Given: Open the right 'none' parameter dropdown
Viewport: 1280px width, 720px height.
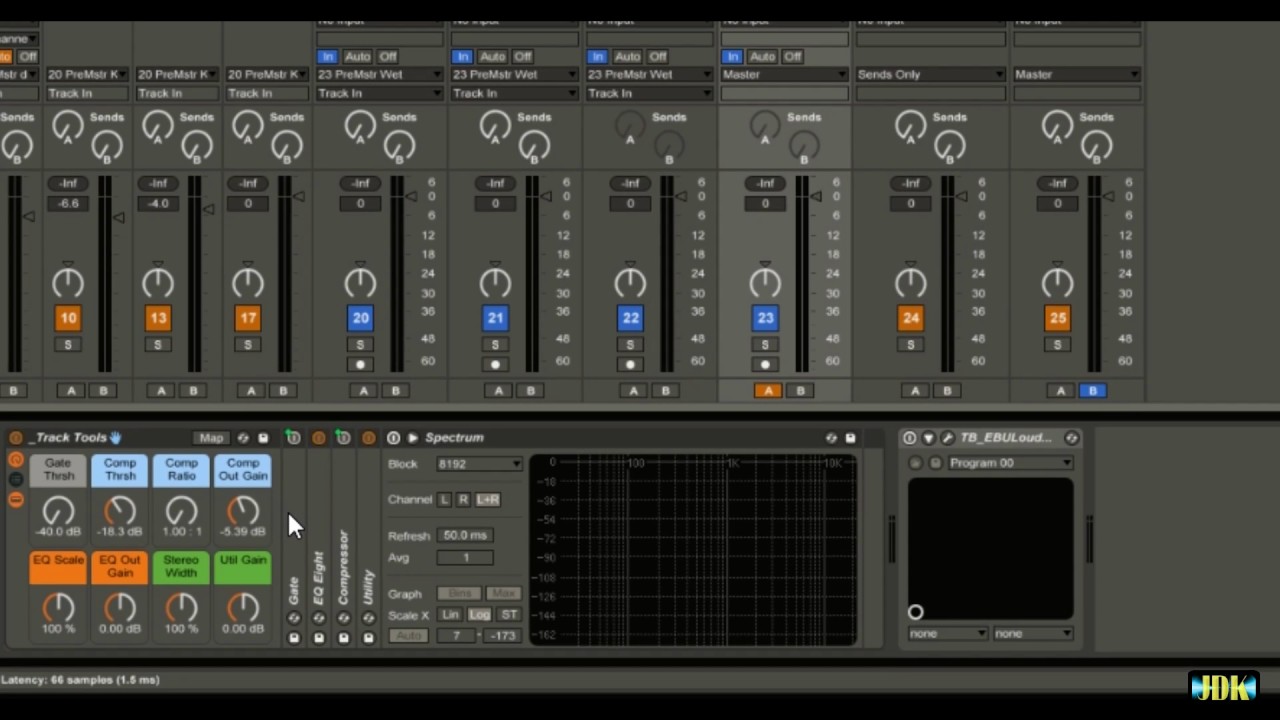Looking at the screenshot, I should click(1033, 634).
